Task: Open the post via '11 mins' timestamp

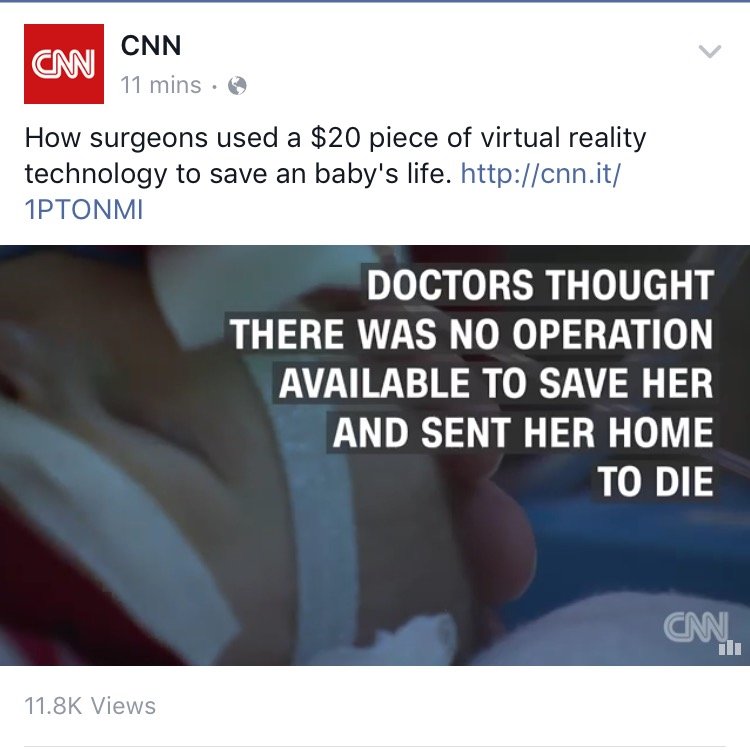Action: (x=161, y=86)
